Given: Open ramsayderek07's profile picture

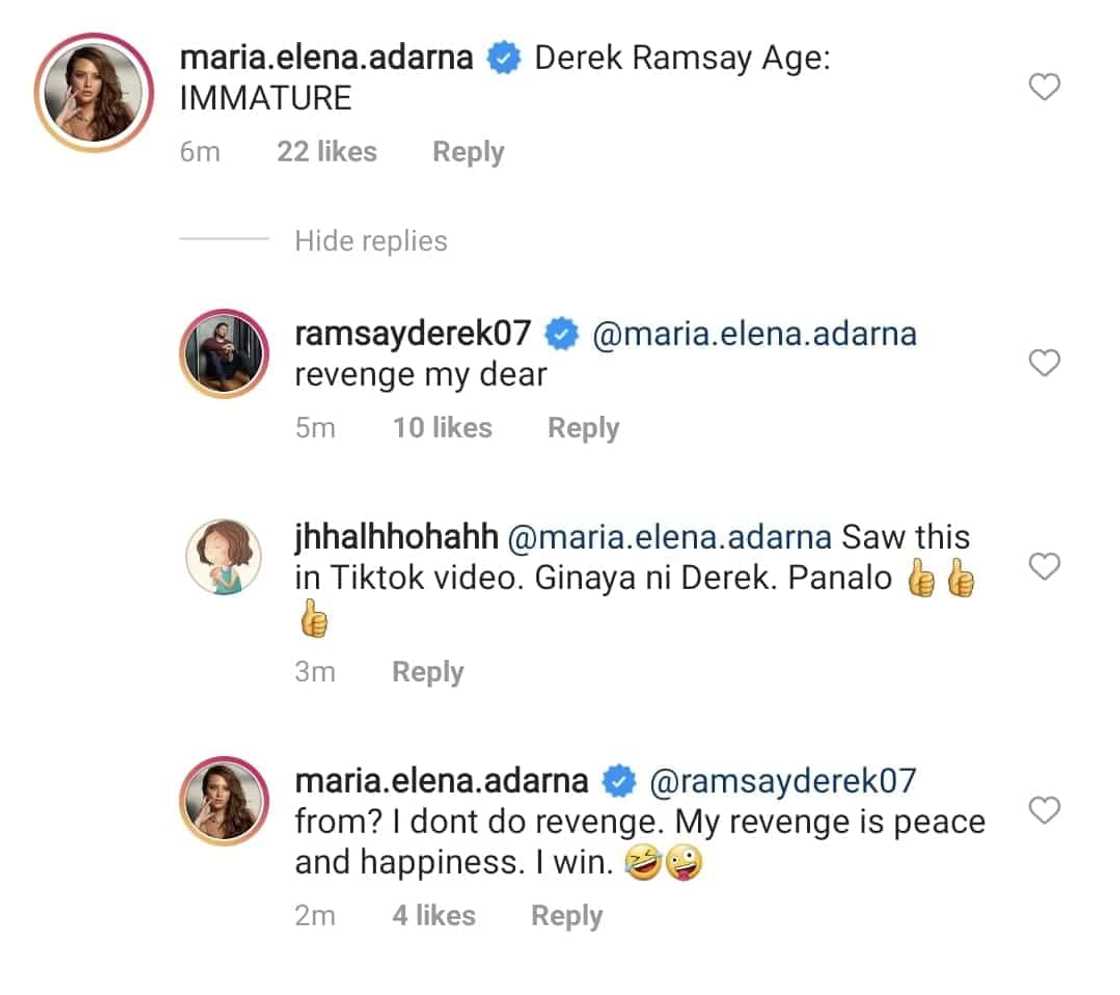Looking at the screenshot, I should click(224, 353).
